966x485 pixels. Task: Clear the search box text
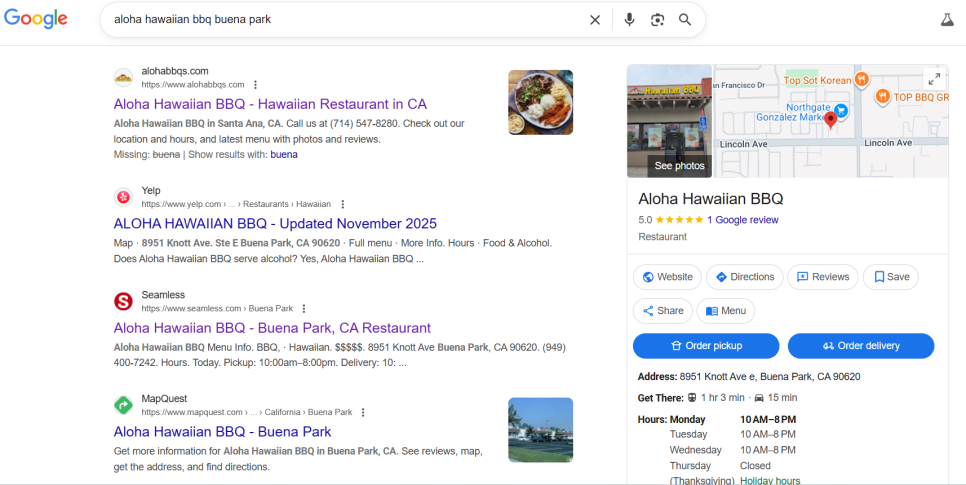595,20
